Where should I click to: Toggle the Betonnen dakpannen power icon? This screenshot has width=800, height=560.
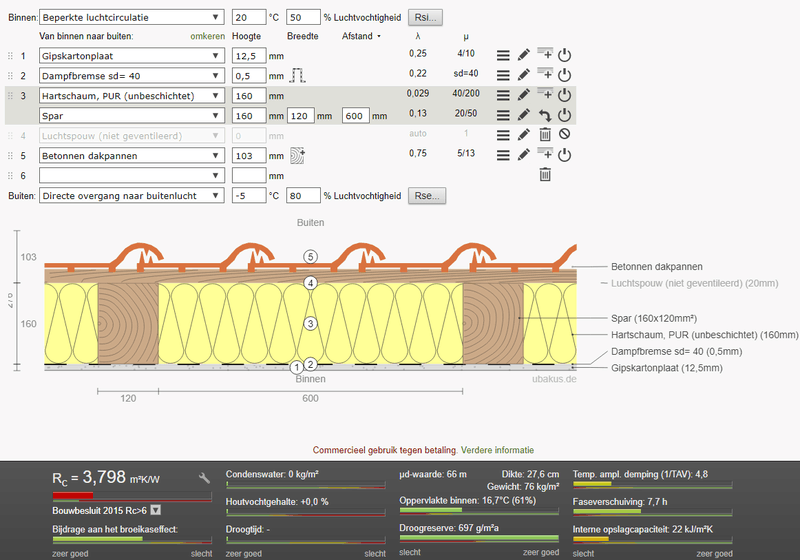coord(564,155)
